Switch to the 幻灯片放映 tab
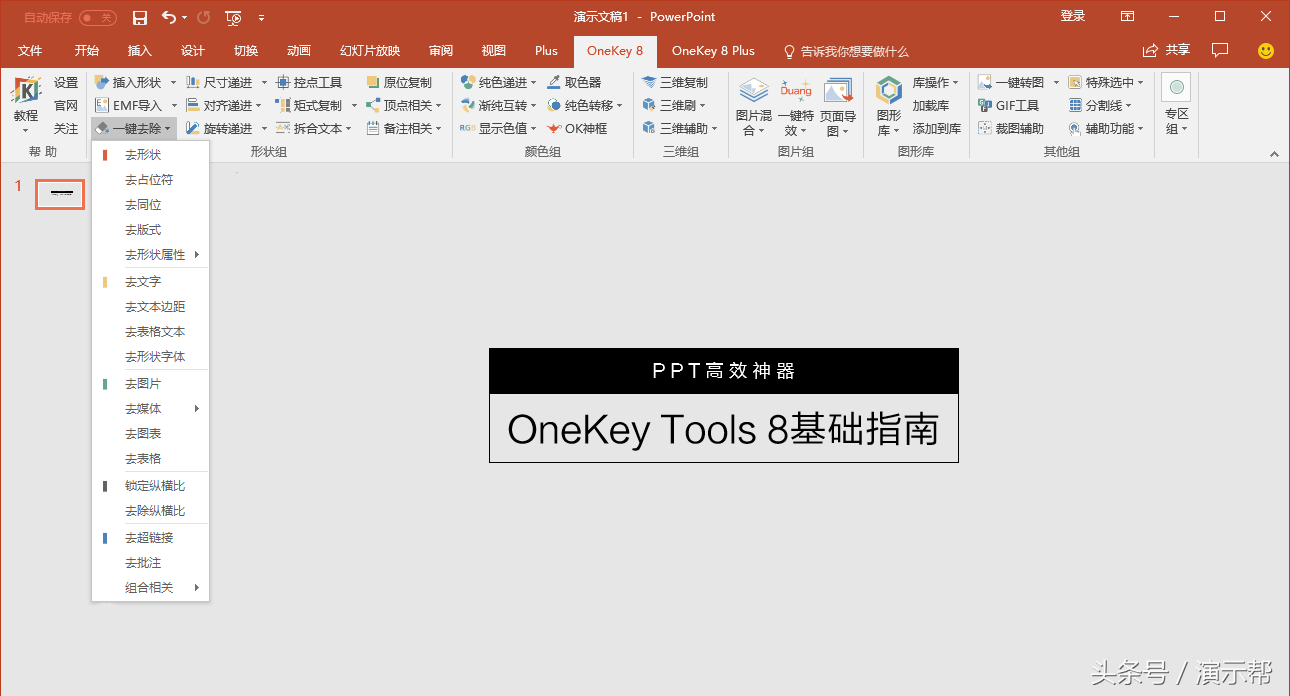This screenshot has width=1290, height=696. coord(370,51)
